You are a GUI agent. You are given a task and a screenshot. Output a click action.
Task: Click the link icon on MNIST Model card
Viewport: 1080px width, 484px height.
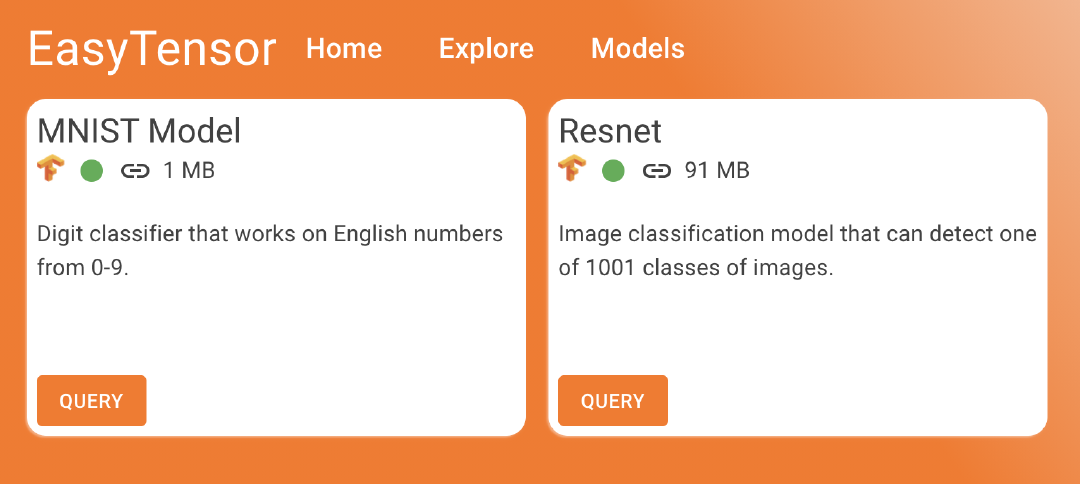click(135, 171)
